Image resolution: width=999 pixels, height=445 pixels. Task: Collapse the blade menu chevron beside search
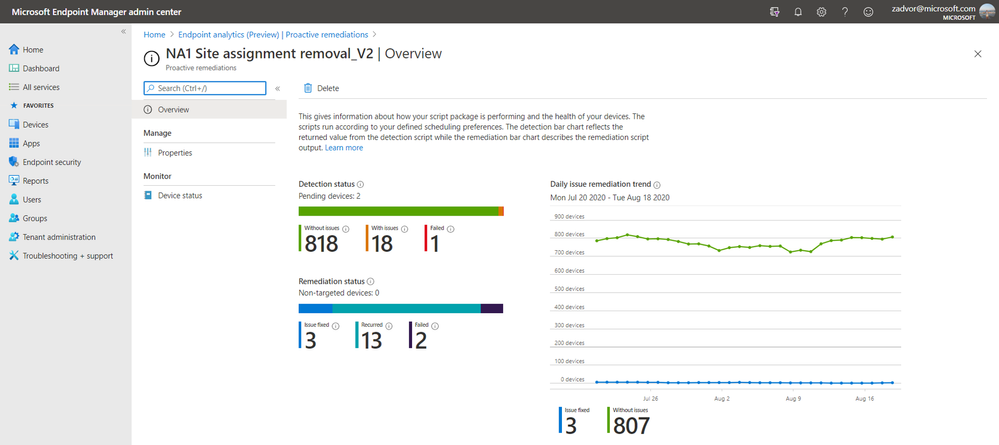click(277, 89)
